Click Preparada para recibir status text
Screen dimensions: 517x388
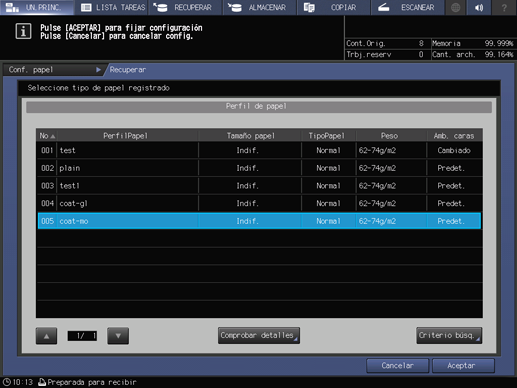(92, 382)
